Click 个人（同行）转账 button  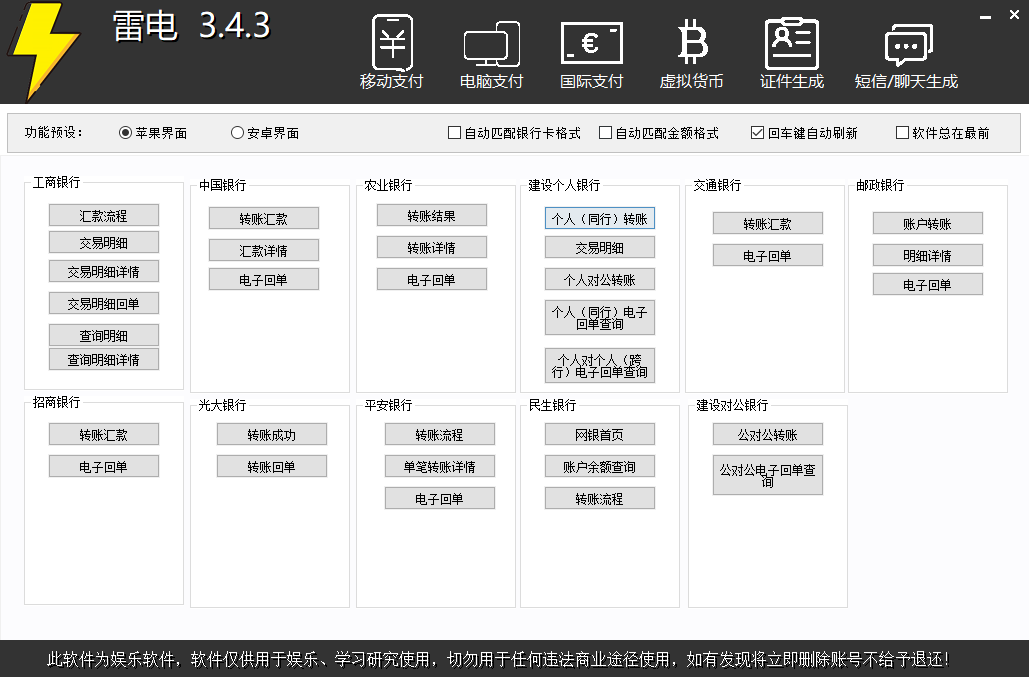click(x=600, y=218)
